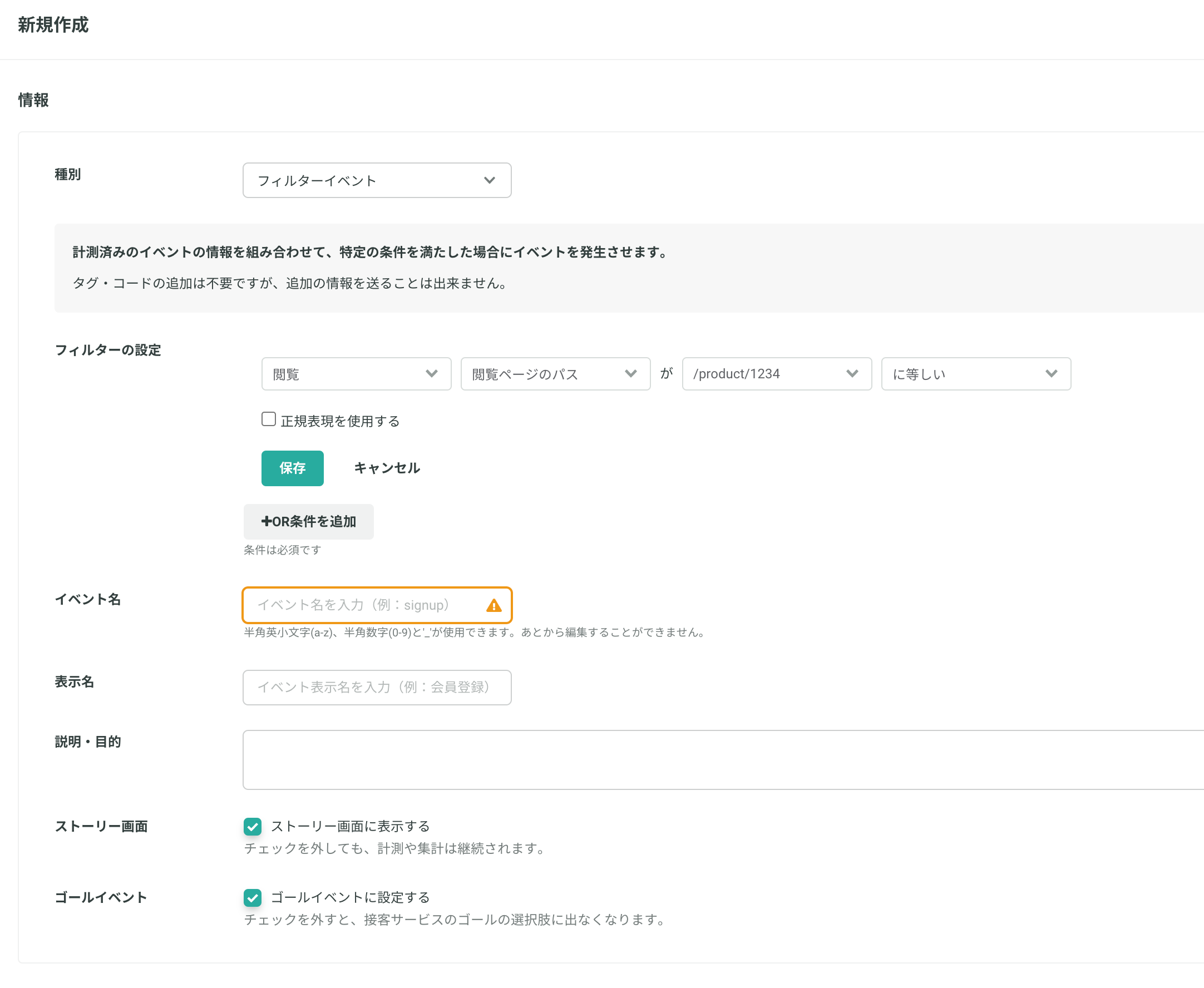Image resolution: width=1204 pixels, height=988 pixels.
Task: Click the warning icon in イベント名 field
Action: pos(494,606)
